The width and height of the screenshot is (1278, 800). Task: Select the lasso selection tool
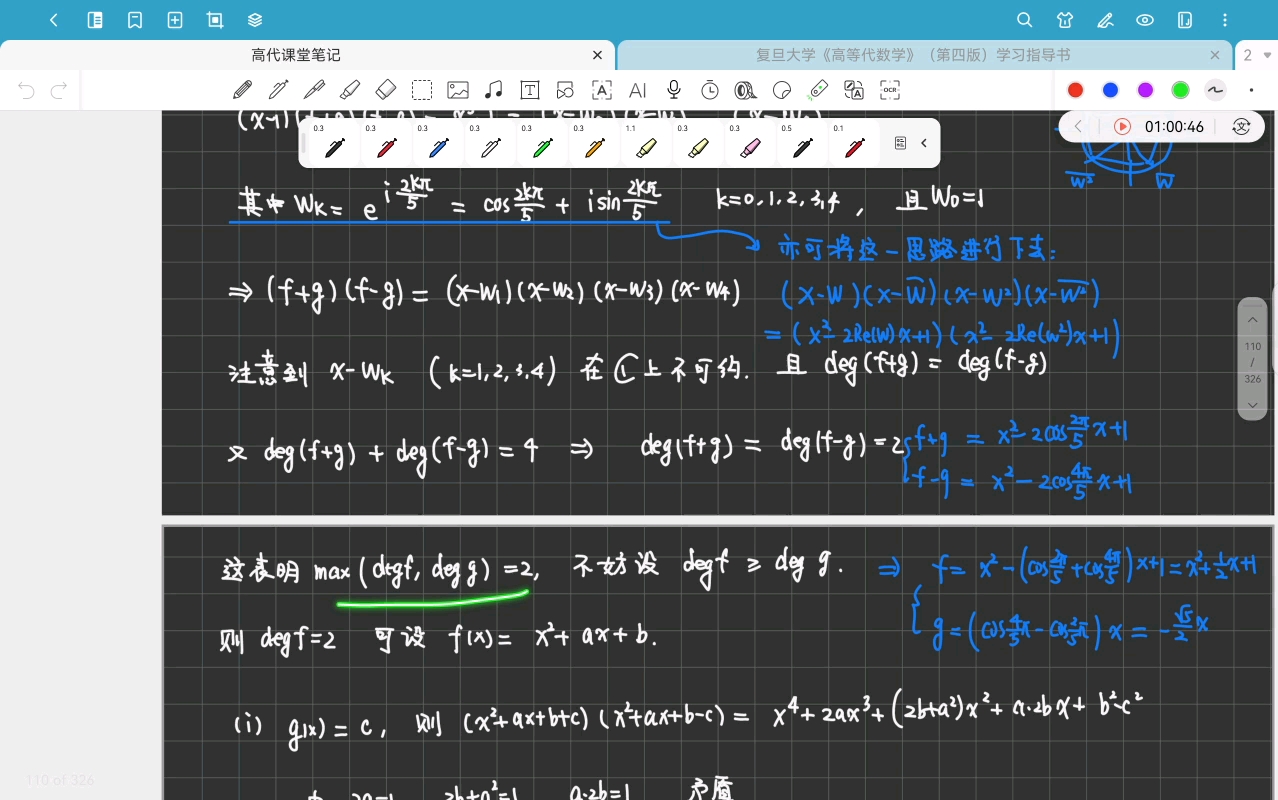422,90
